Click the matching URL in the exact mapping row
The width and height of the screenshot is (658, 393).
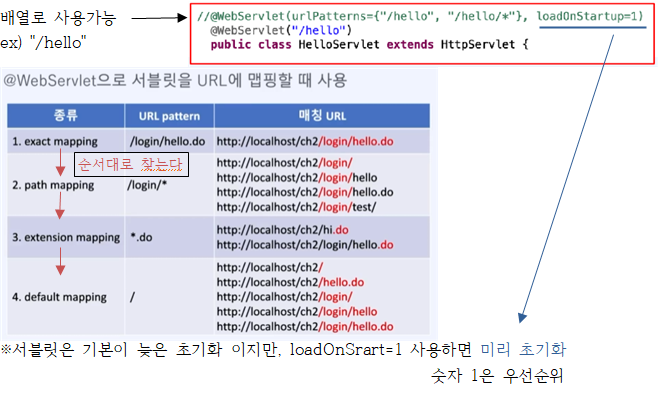click(x=305, y=141)
